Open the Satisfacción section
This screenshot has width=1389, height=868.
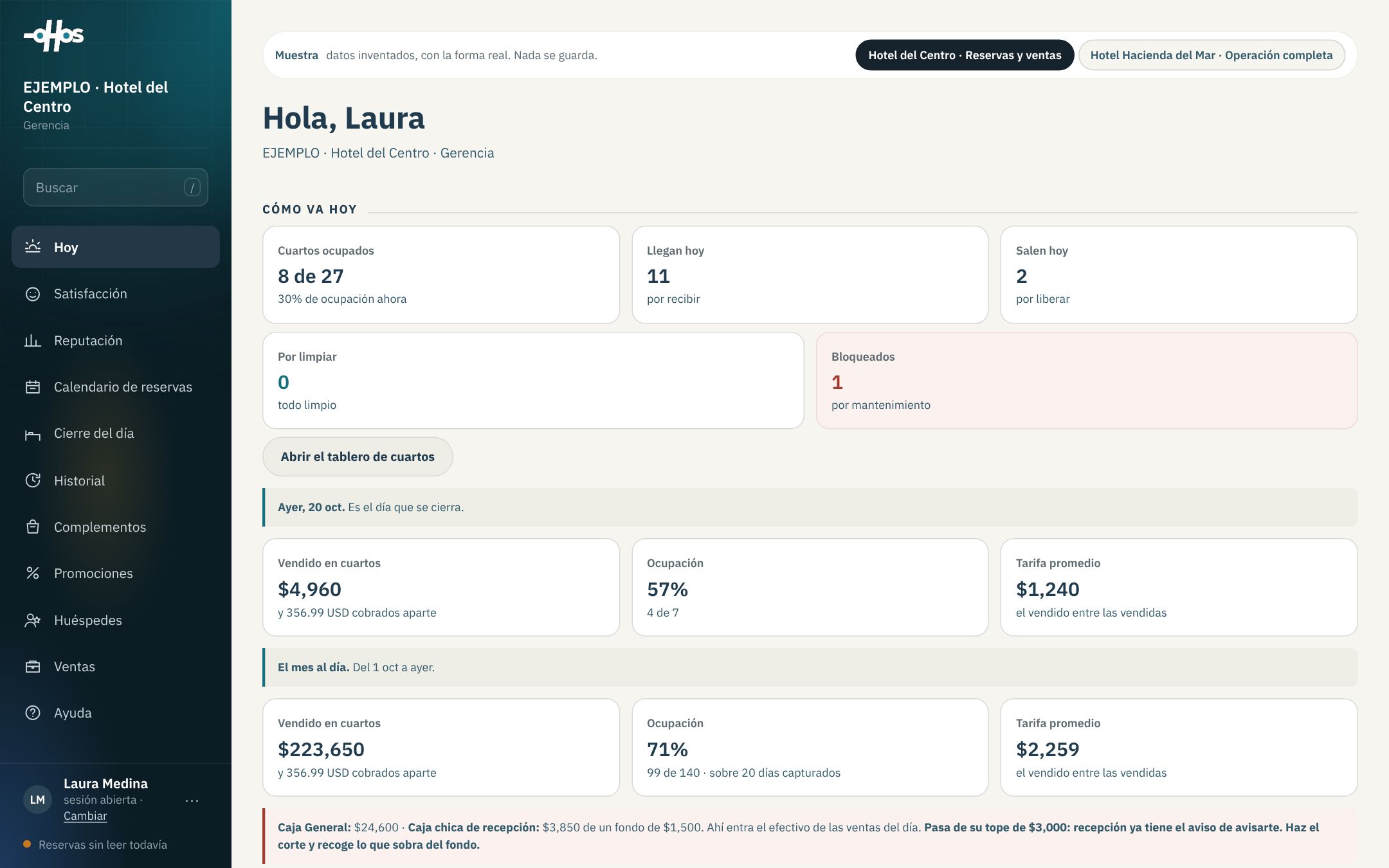(116, 294)
